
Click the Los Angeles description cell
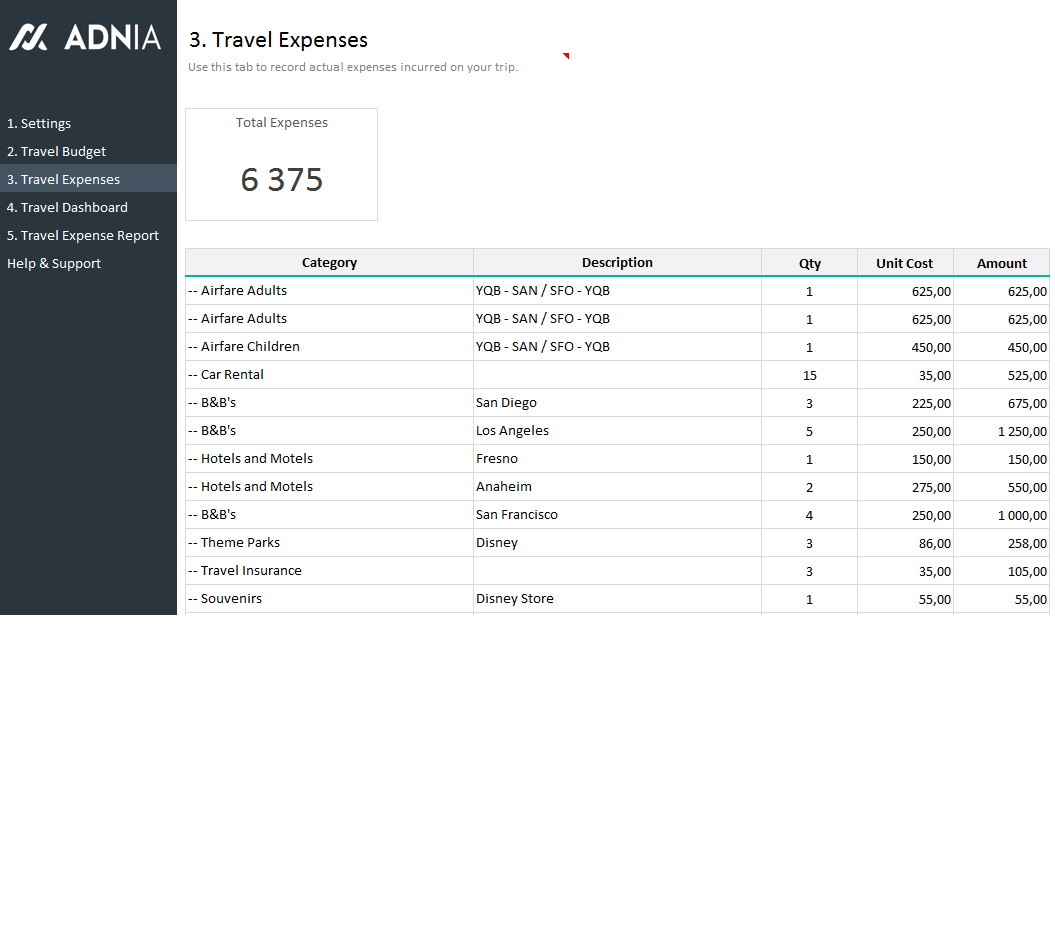(617, 431)
